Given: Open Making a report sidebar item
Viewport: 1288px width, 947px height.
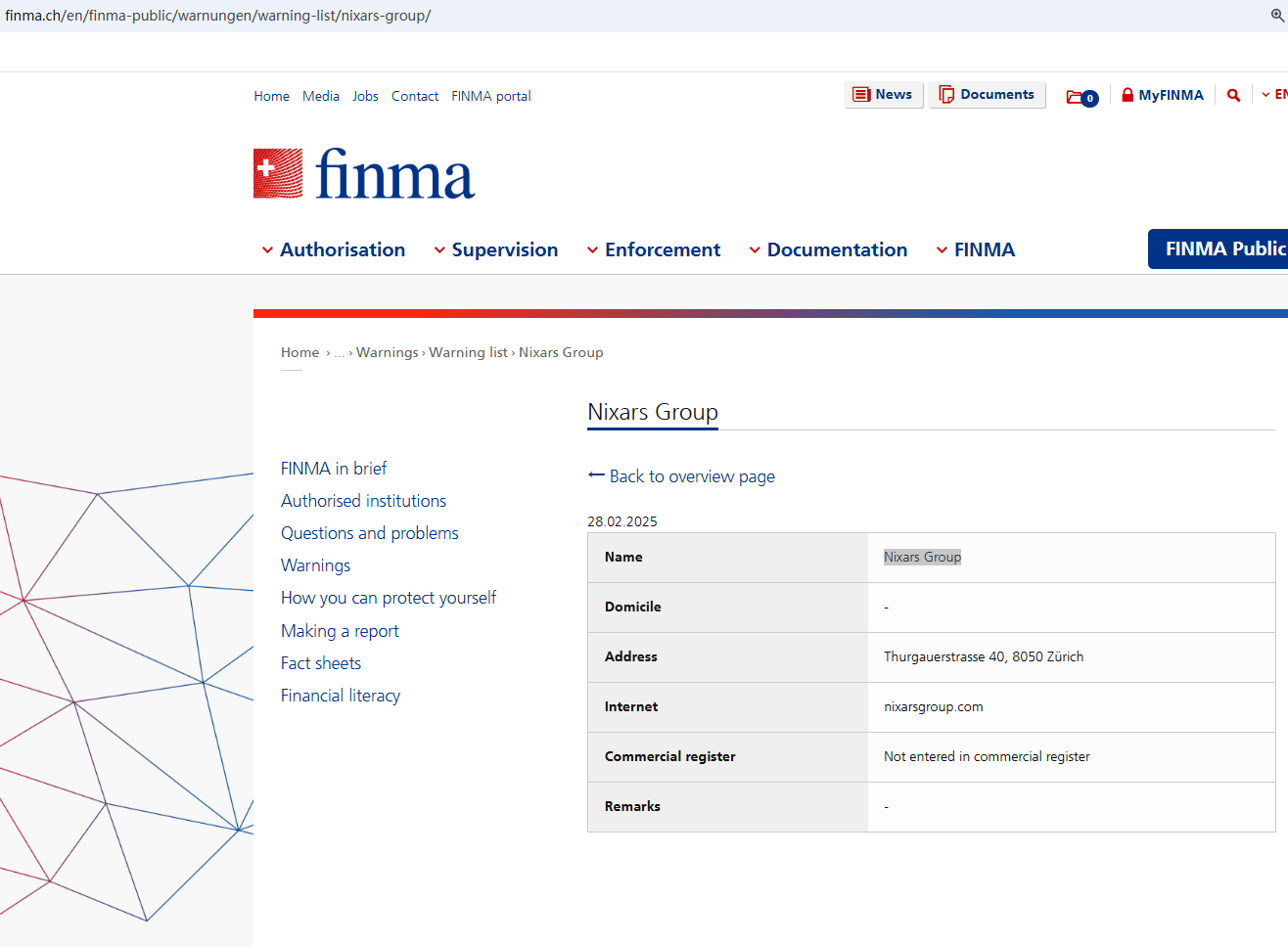Looking at the screenshot, I should pos(340,631).
